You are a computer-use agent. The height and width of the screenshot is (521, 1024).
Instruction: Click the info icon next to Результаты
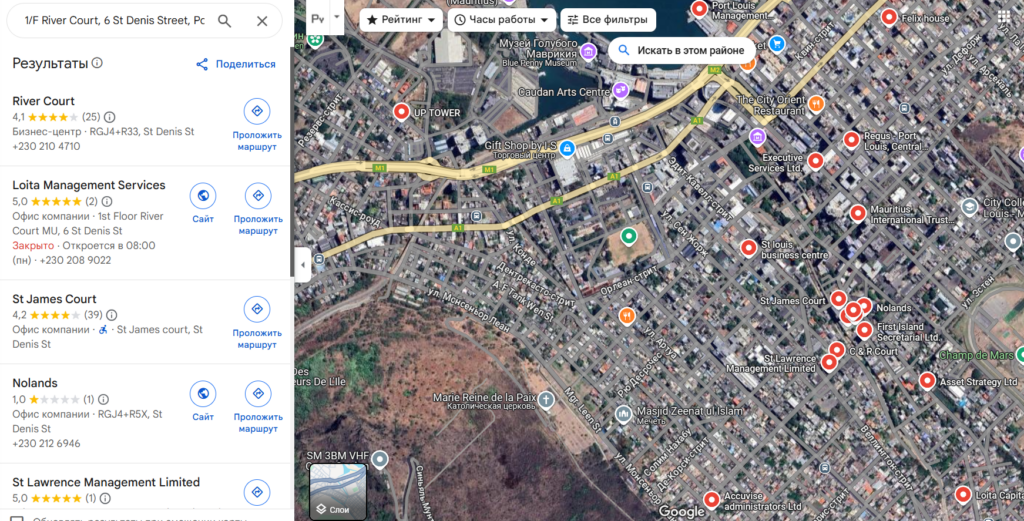click(x=97, y=63)
